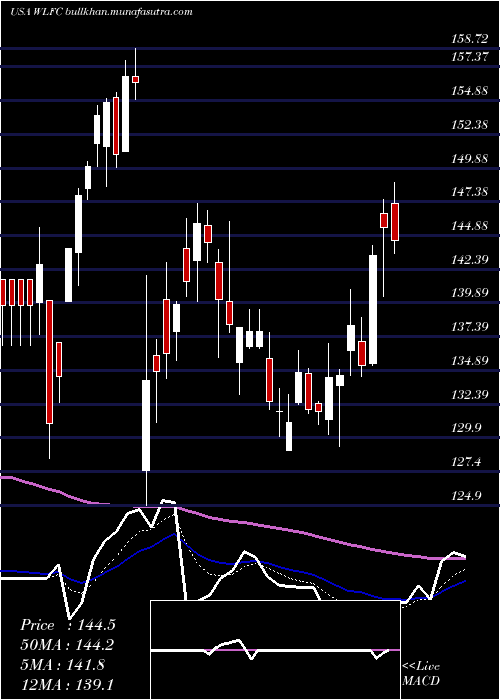This screenshot has width=500, height=700.
Task: Click inside the MACD inset panel
Action: coord(275,650)
